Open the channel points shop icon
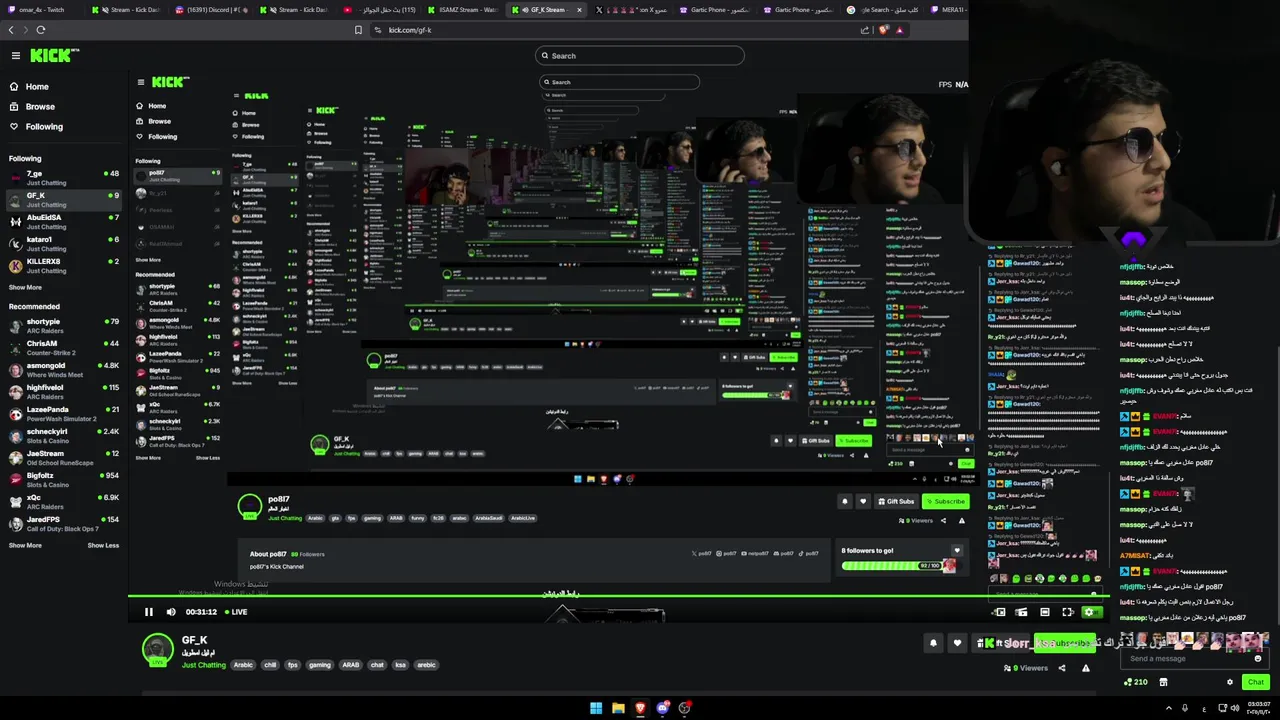The width and height of the screenshot is (1280, 720). point(1163,682)
